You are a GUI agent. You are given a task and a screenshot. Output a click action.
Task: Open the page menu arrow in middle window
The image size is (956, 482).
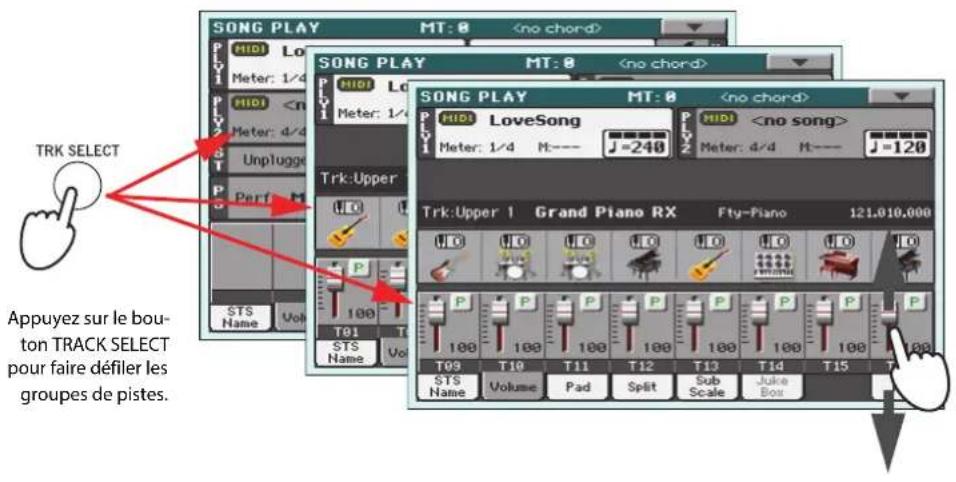pyautogui.click(x=799, y=62)
